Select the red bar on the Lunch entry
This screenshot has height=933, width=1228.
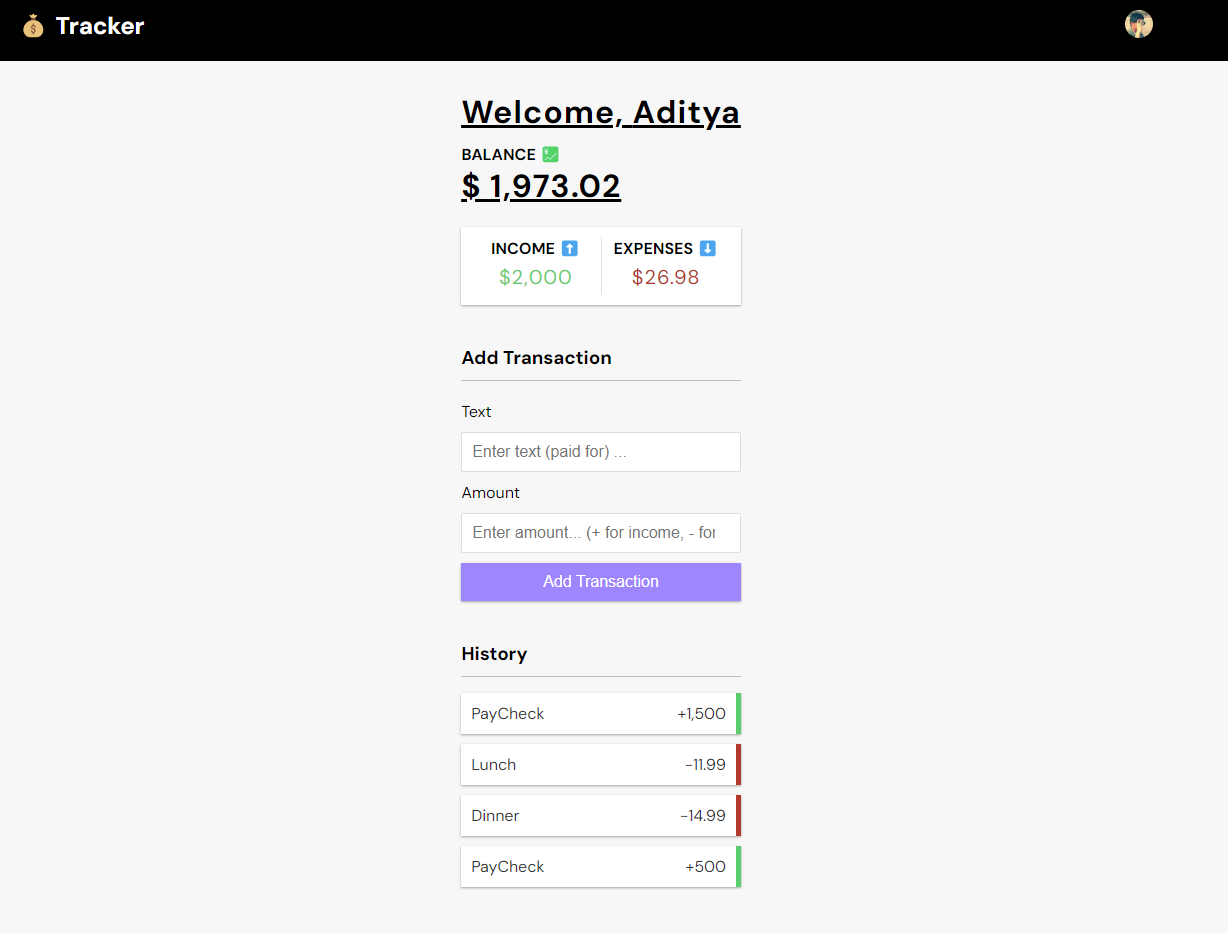738,764
